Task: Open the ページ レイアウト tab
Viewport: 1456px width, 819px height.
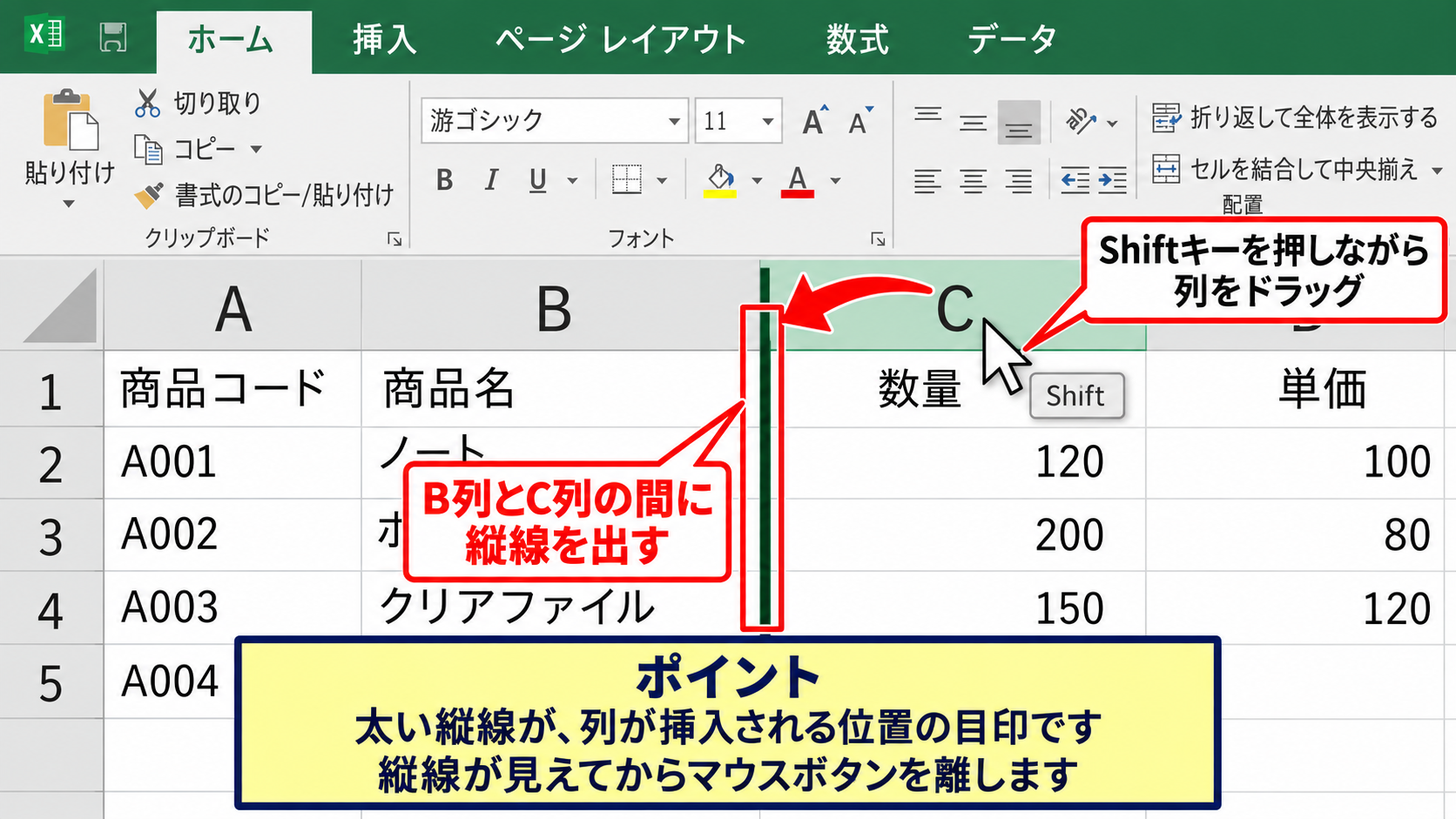Action: [x=621, y=40]
